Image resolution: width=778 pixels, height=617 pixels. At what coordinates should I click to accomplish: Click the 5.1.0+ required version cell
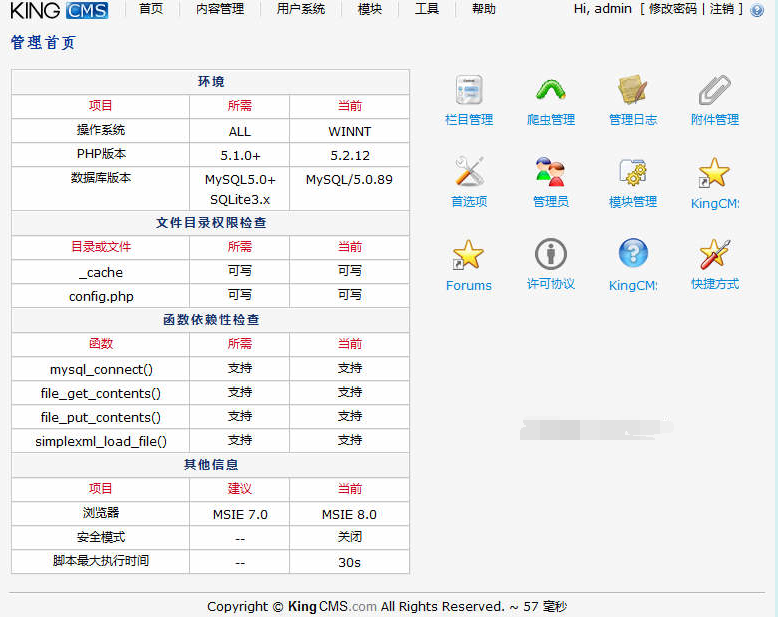coord(240,156)
